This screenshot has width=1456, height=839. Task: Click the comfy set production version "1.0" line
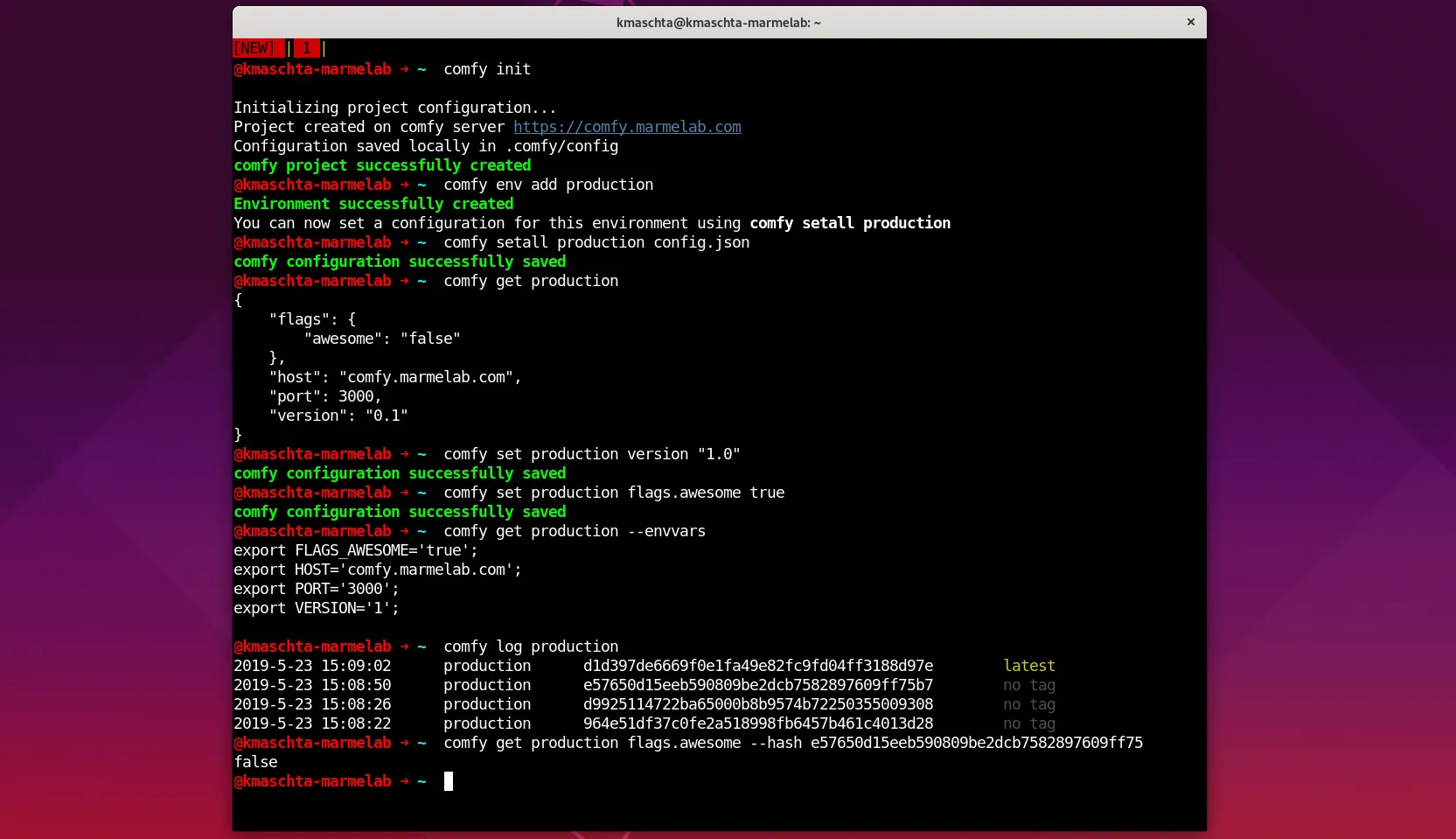point(590,454)
